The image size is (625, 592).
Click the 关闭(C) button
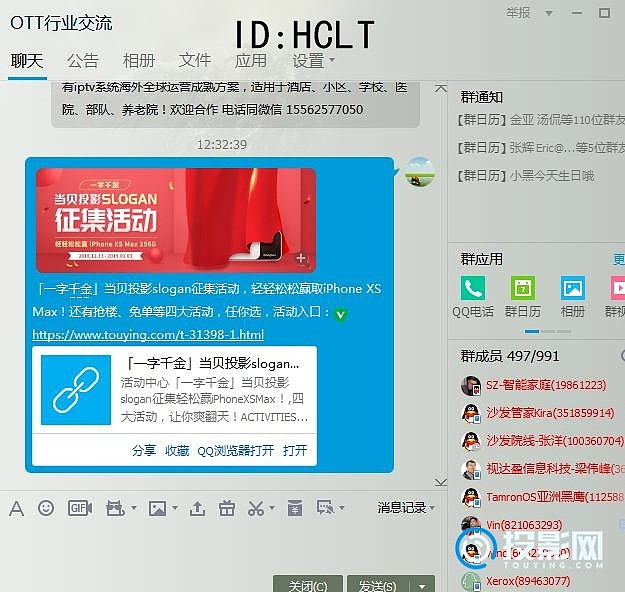308,584
